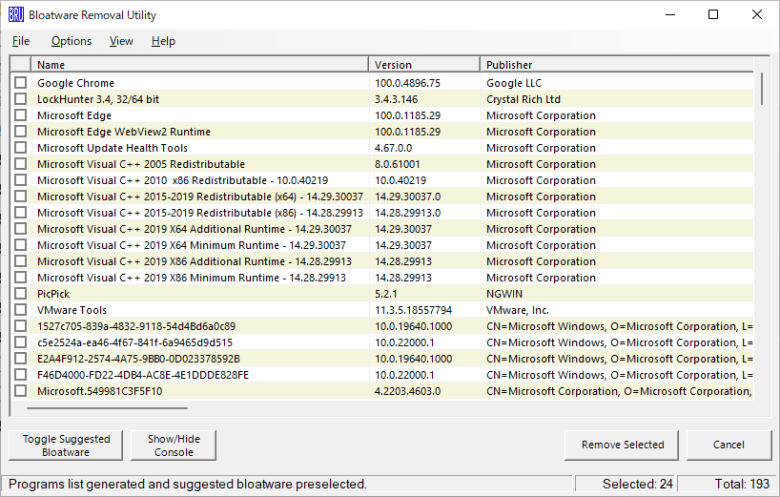Screen dimensions: 780x497
Task: Click version 100.0.4896.75 cell
Action: tap(407, 83)
